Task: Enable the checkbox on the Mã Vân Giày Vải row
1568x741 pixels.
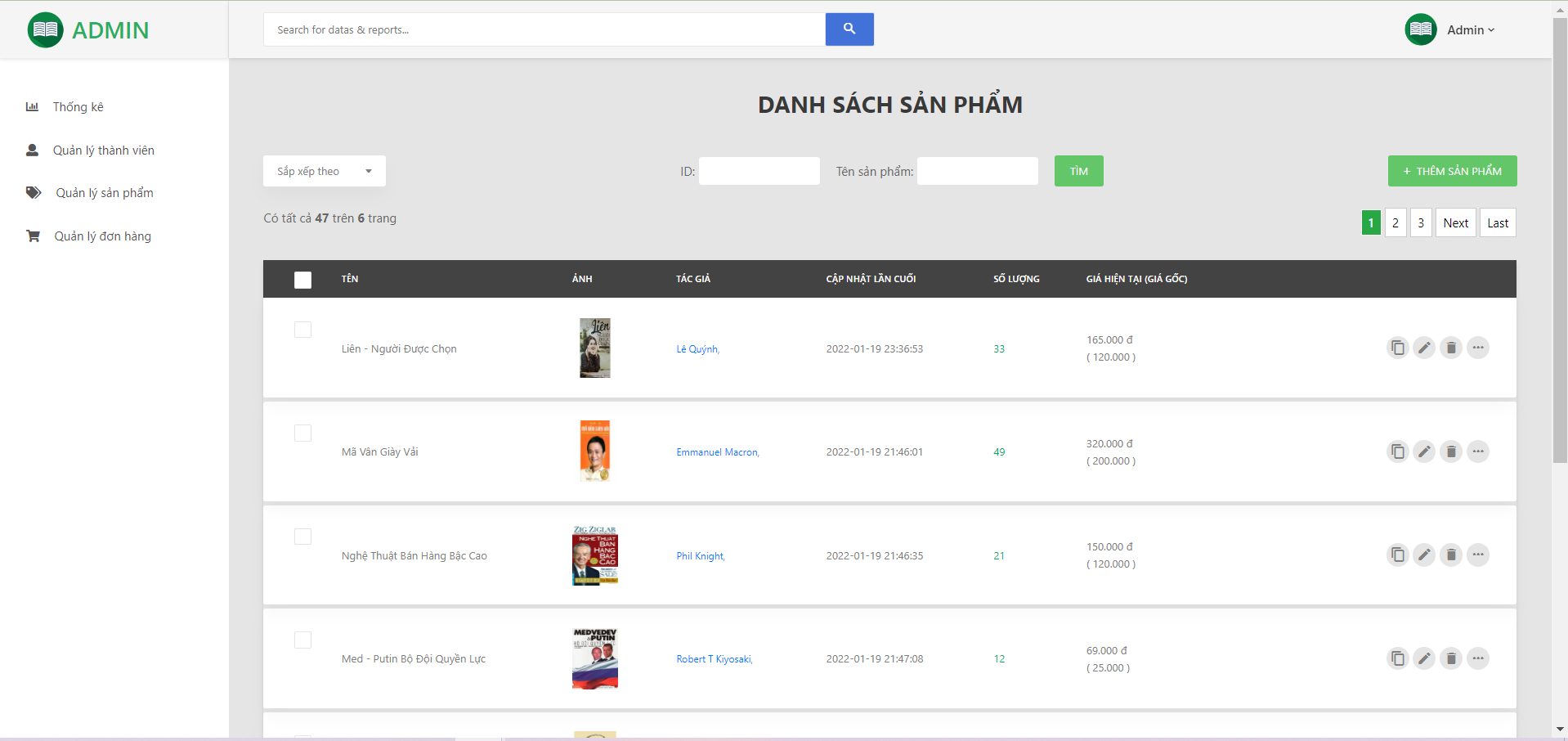Action: pos(302,433)
